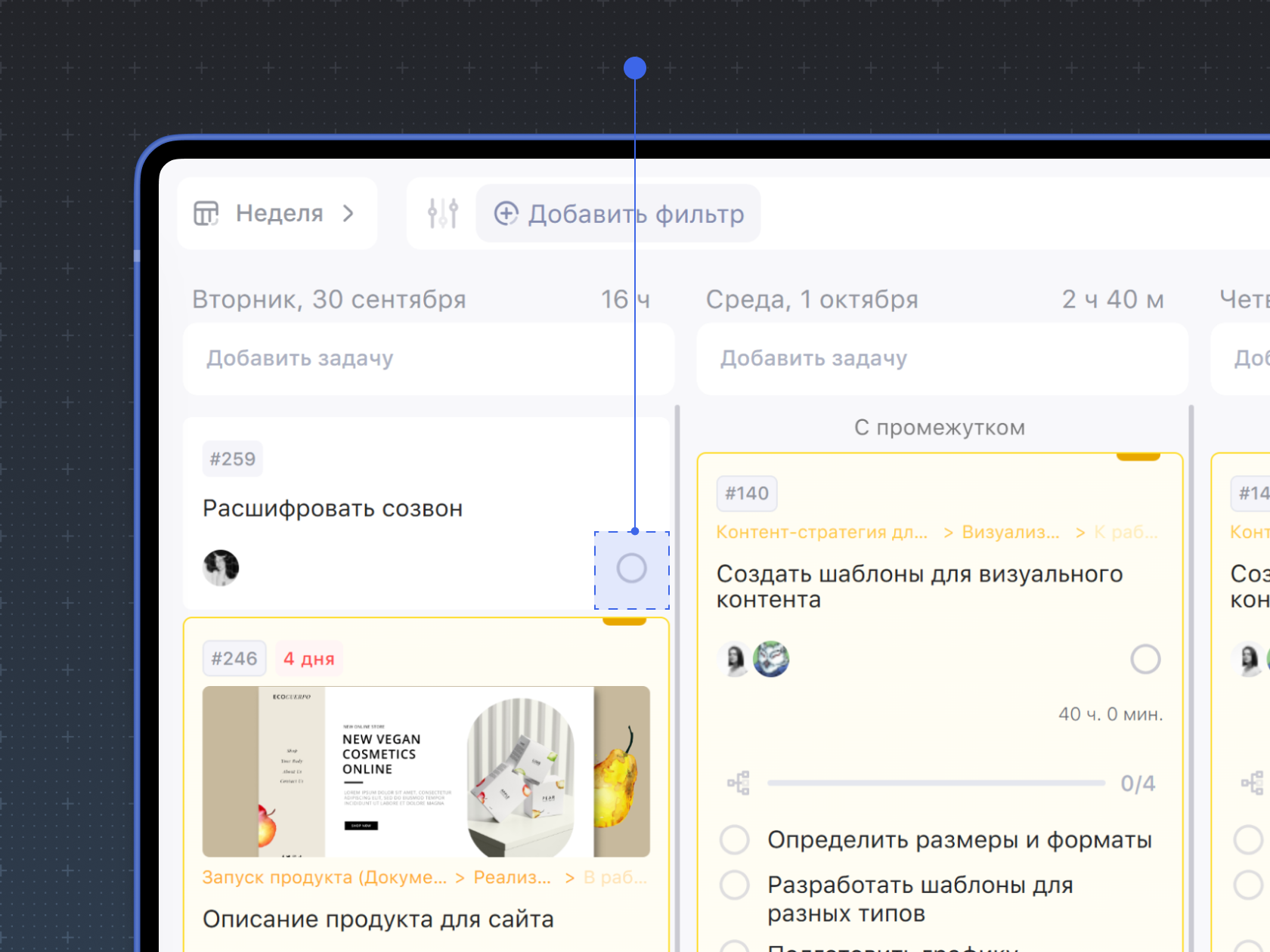Toggle completion circle of task #140
The width and height of the screenshot is (1270, 952).
(x=1145, y=659)
